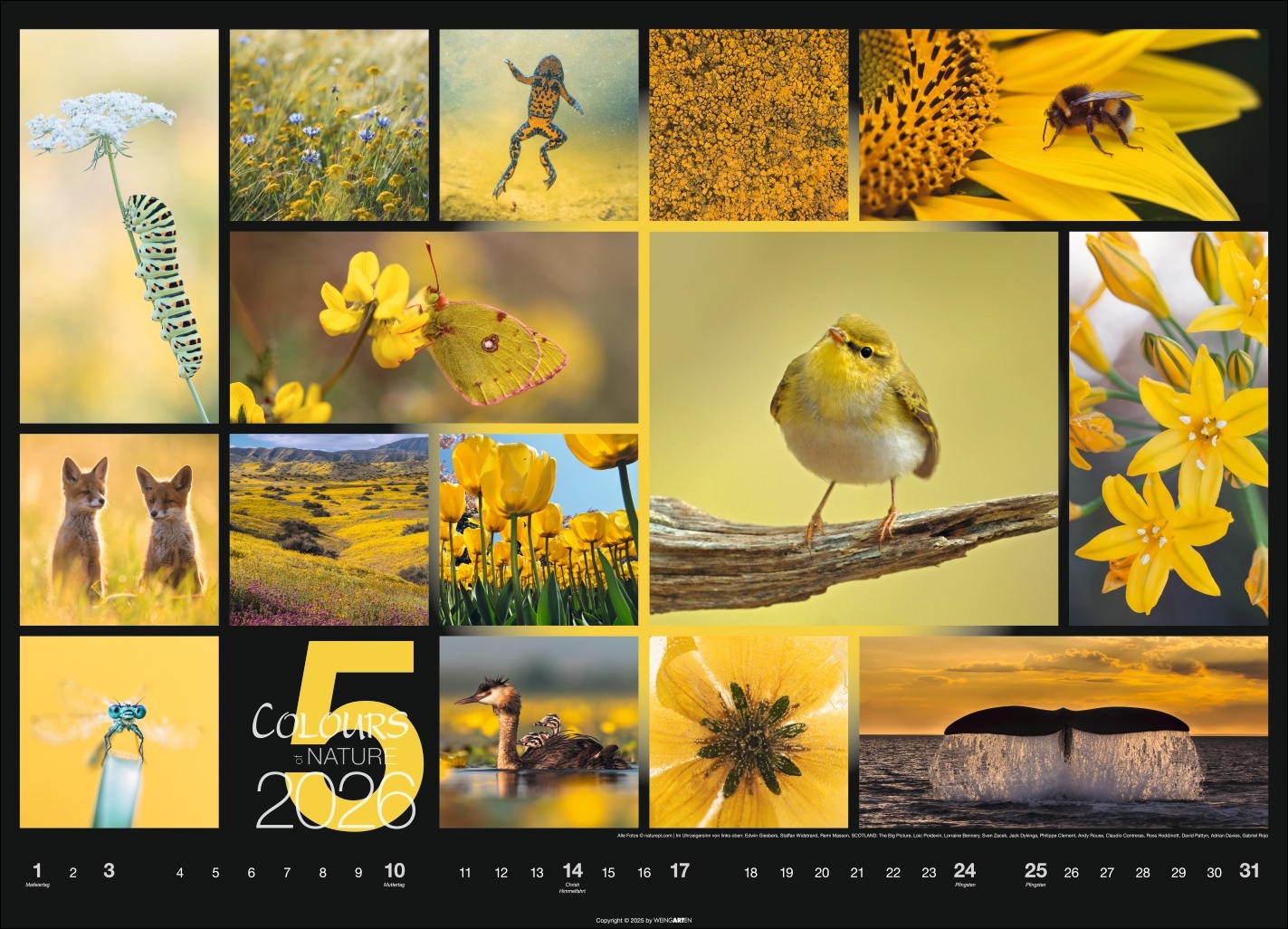This screenshot has height=929, width=1288.
Task: Choose bold day 24 in the date row
Action: (965, 871)
